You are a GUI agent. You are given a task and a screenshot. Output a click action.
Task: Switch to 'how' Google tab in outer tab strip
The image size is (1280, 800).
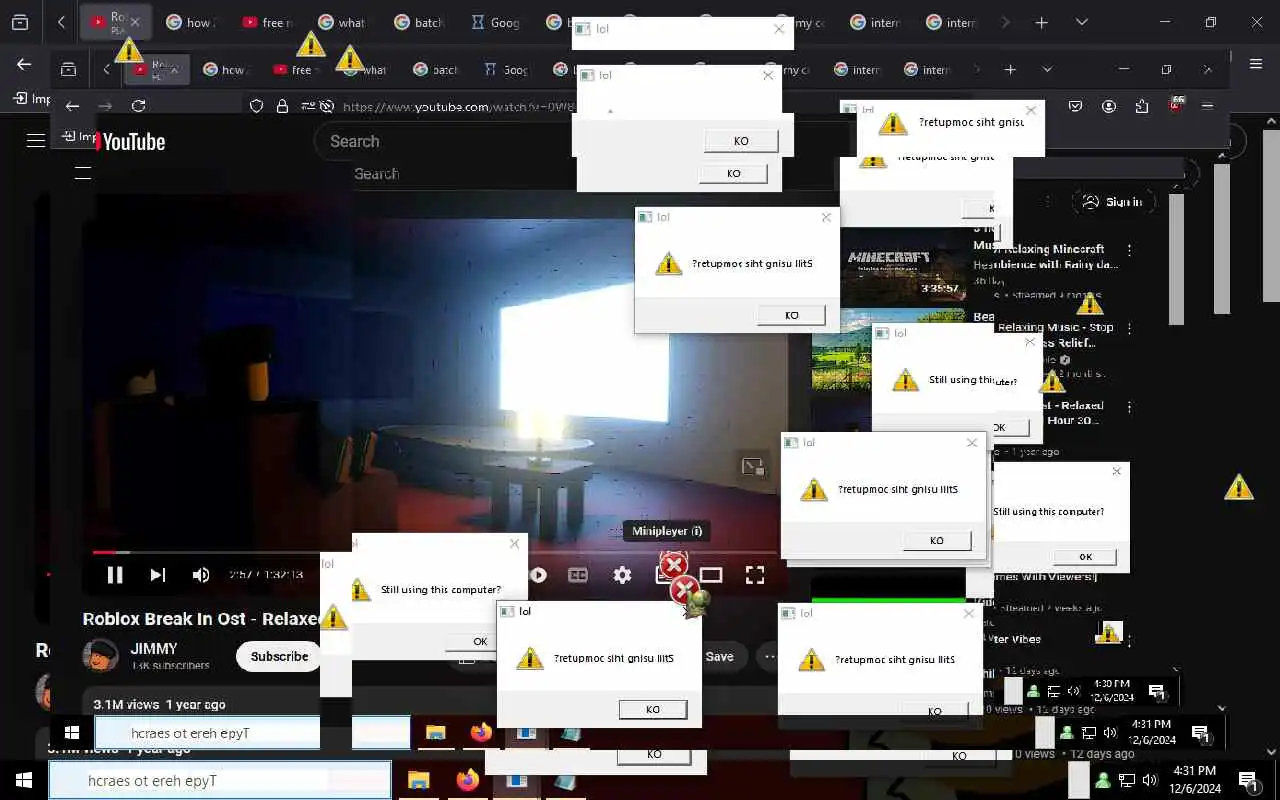(x=191, y=22)
